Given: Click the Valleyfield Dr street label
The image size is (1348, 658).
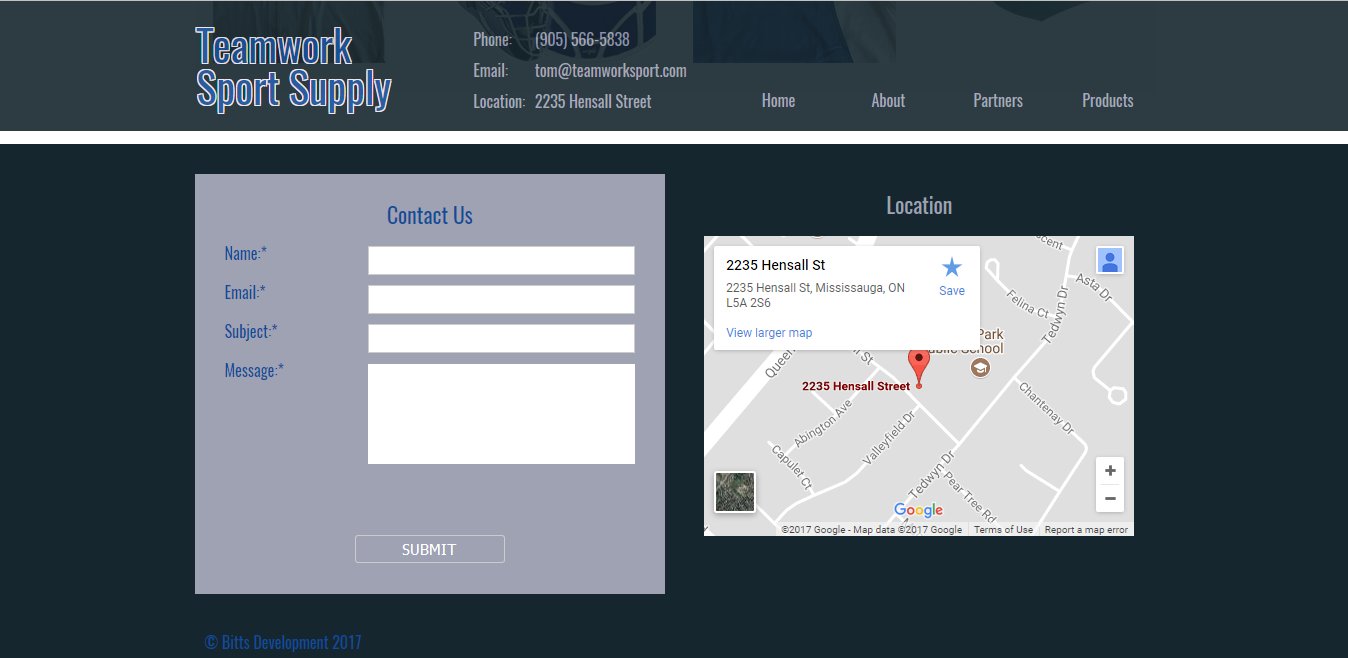Looking at the screenshot, I should tap(889, 440).
